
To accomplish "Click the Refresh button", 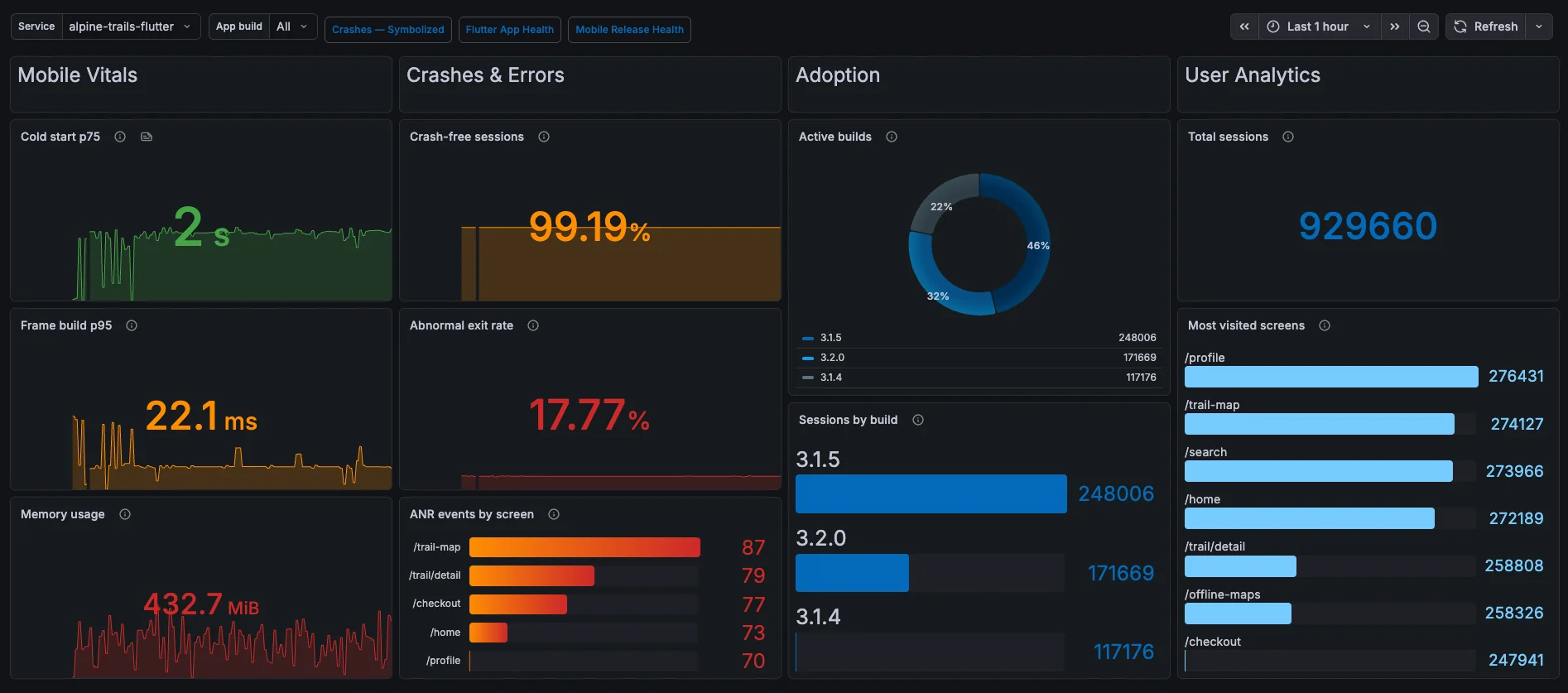I will pyautogui.click(x=1486, y=26).
